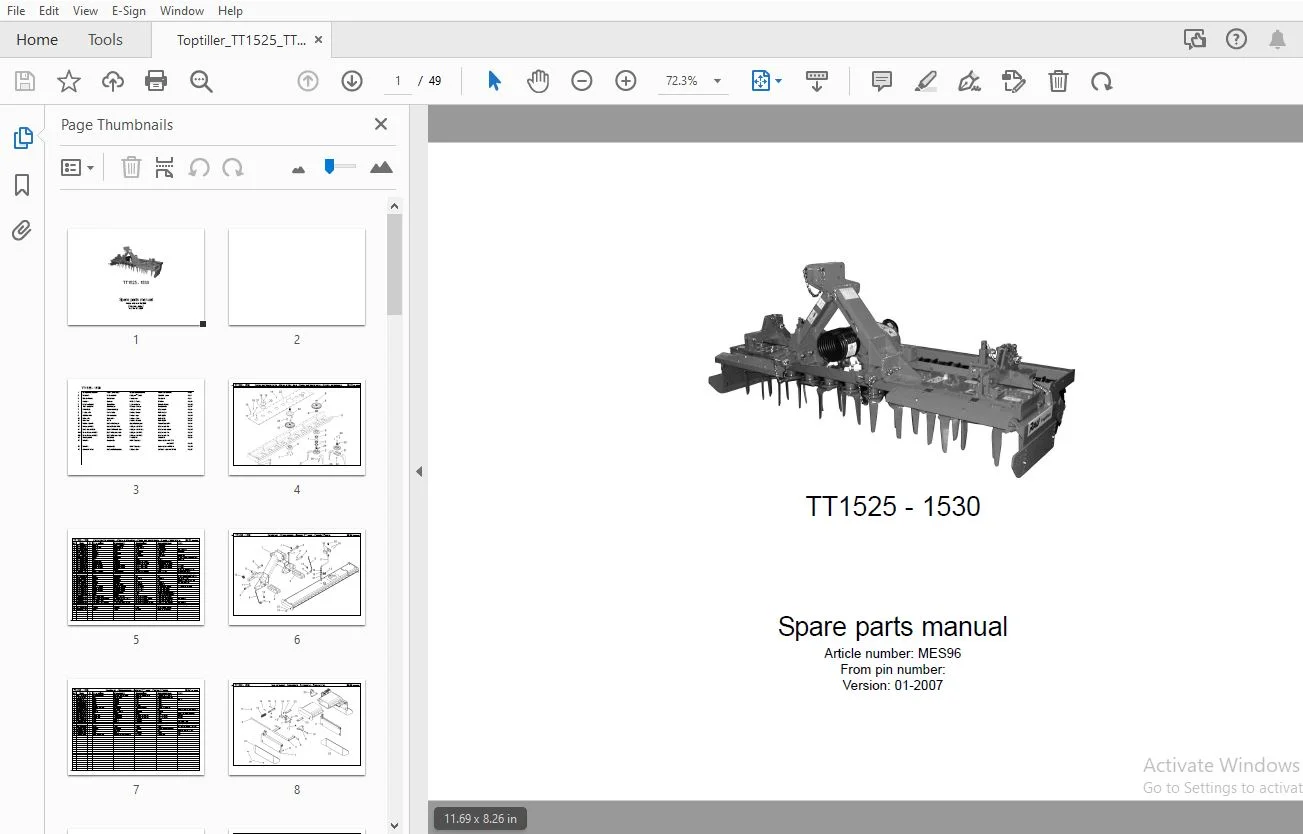
Task: Open the Page Thumbnails sidebar icon
Action: (23, 138)
